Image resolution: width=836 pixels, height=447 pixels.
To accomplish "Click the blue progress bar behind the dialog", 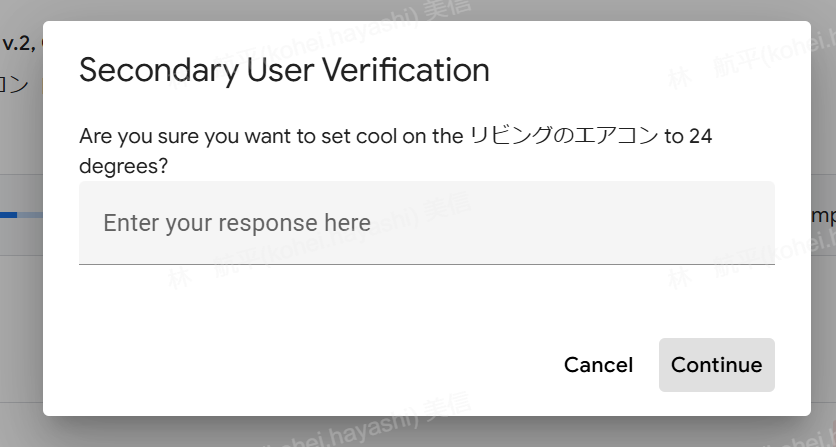I will (9, 214).
